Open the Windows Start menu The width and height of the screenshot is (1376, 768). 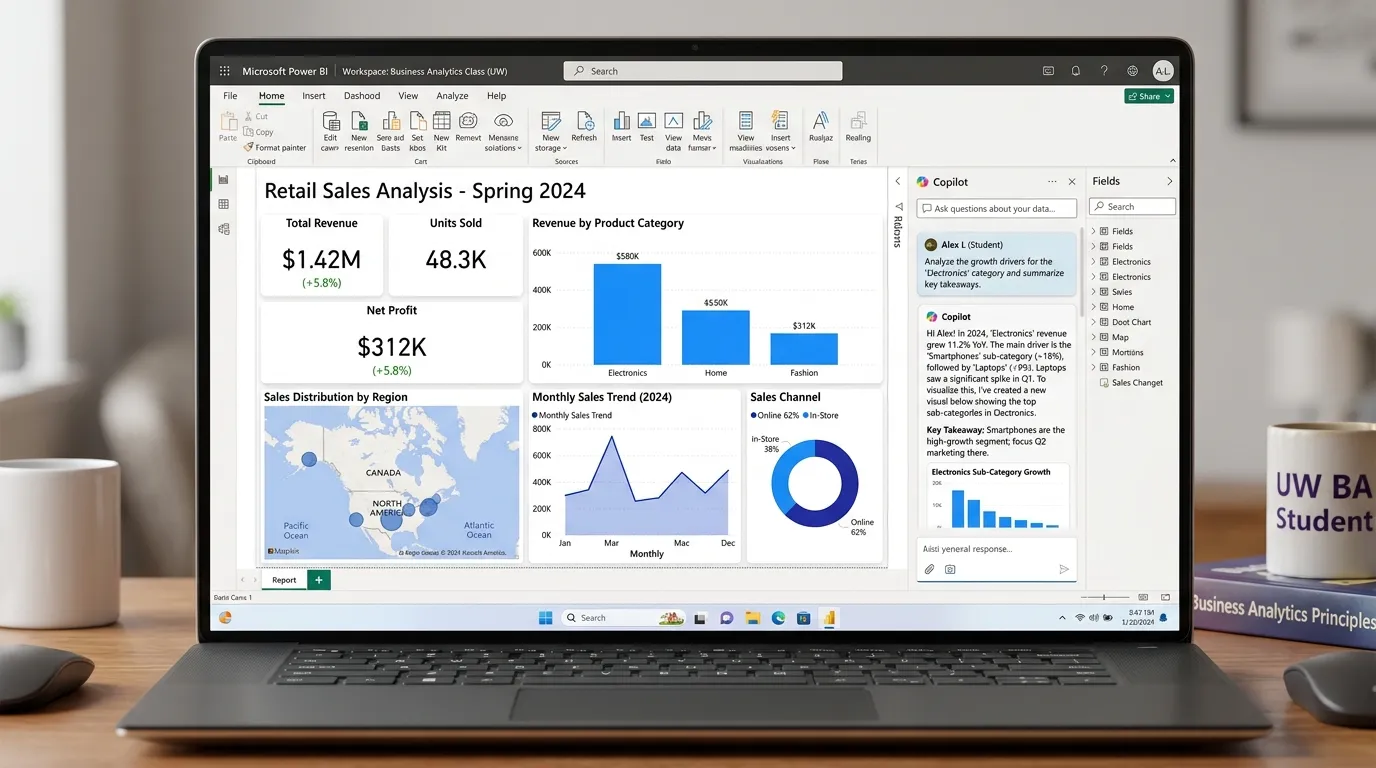click(546, 618)
